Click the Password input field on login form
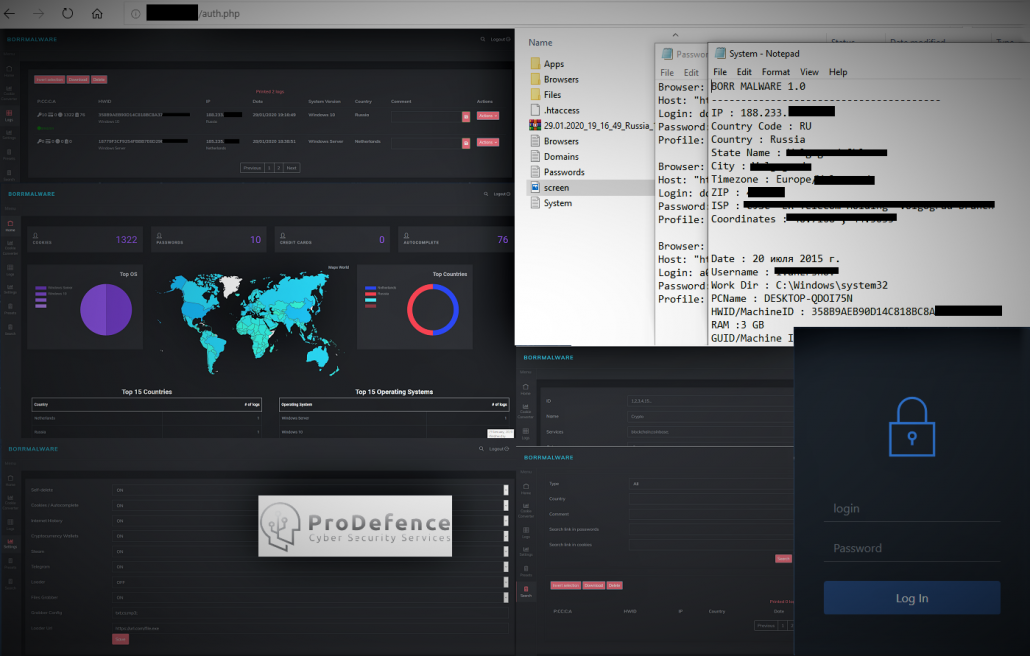The width and height of the screenshot is (1030, 656). (x=912, y=548)
